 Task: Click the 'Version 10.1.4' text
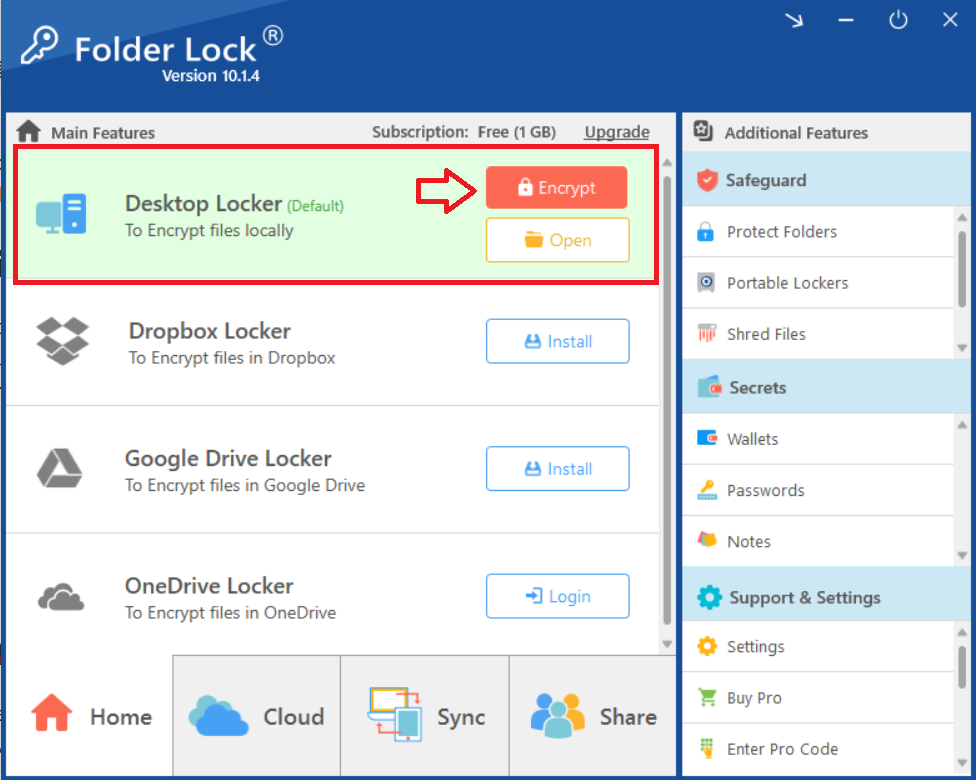(x=211, y=76)
